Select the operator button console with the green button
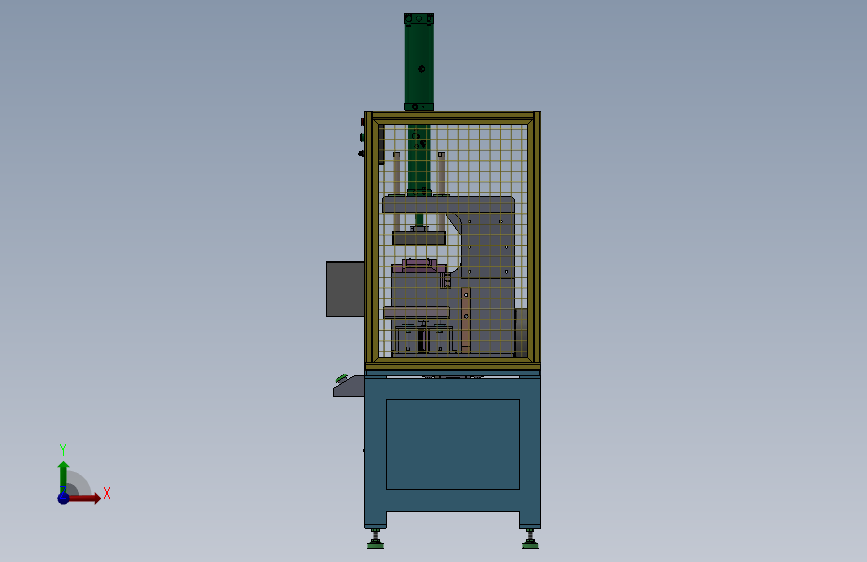 pos(349,386)
